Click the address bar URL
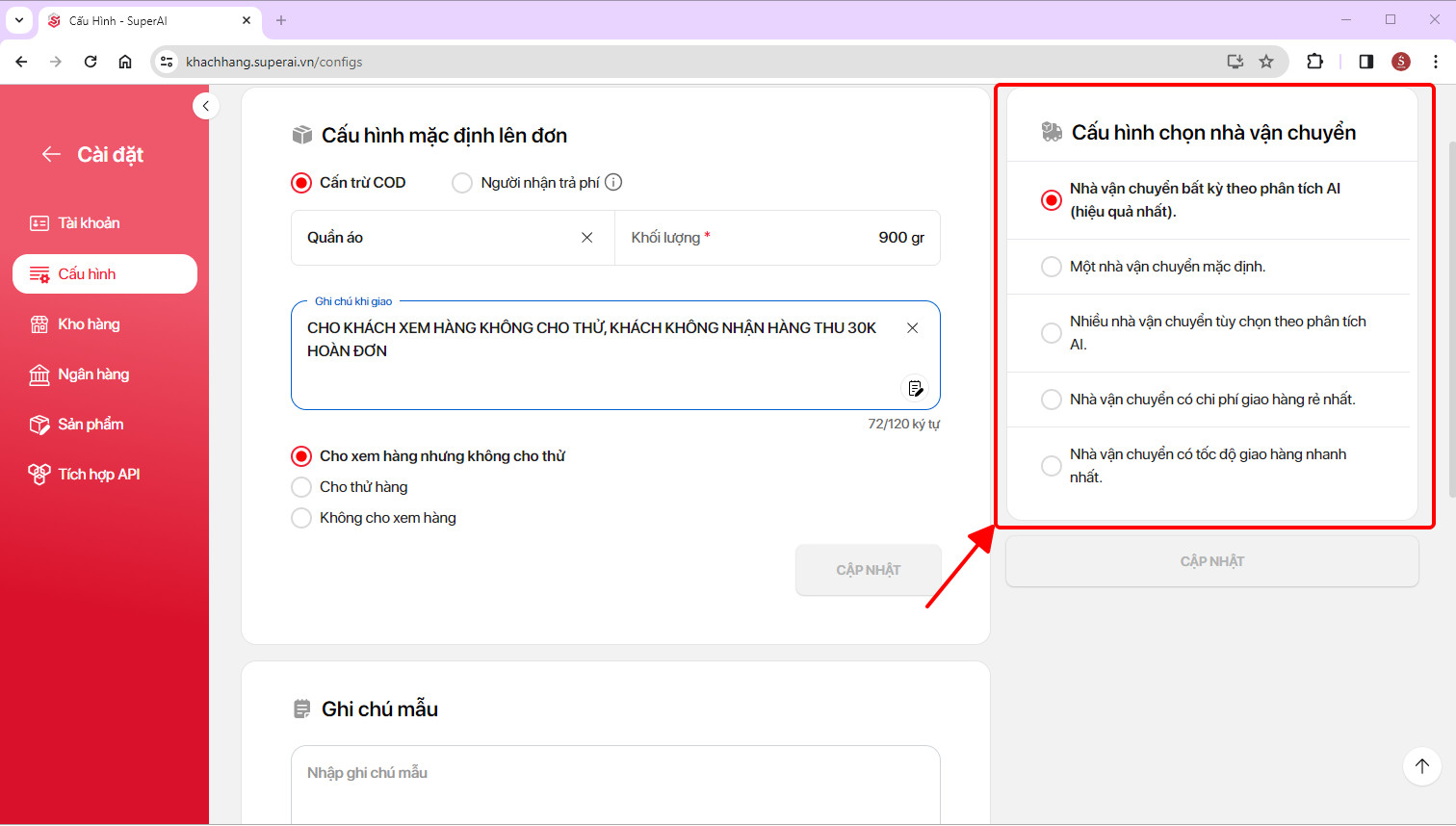Screen dimensions: 1456x826 tap(274, 62)
